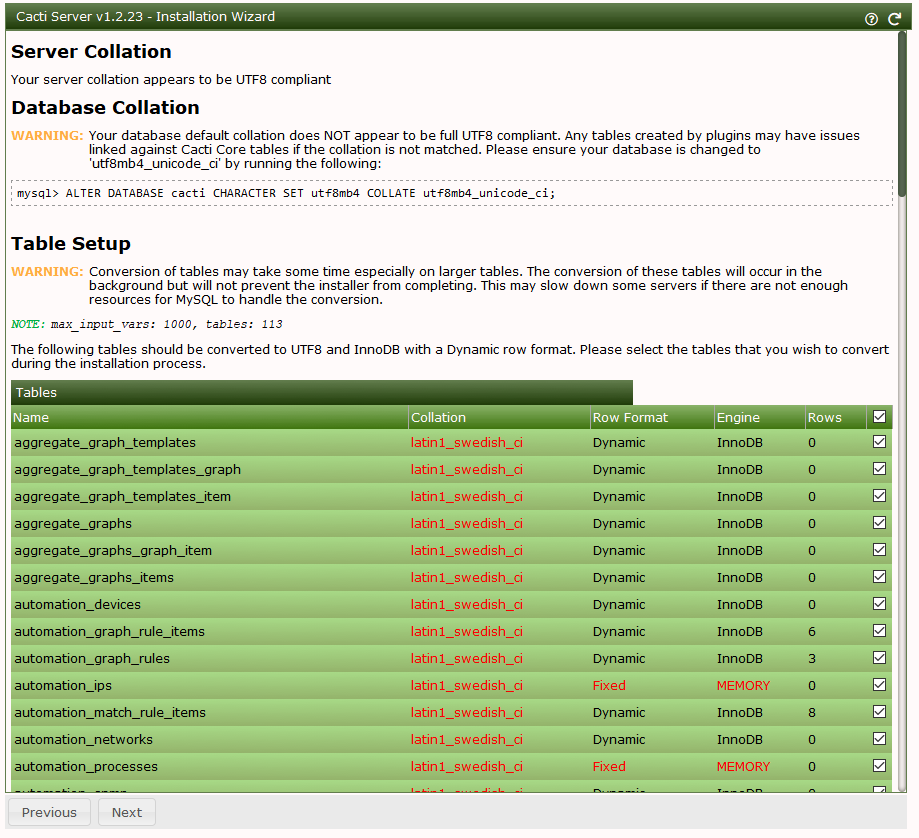Toggle checkbox for aggregate_graphs_items

(x=879, y=577)
